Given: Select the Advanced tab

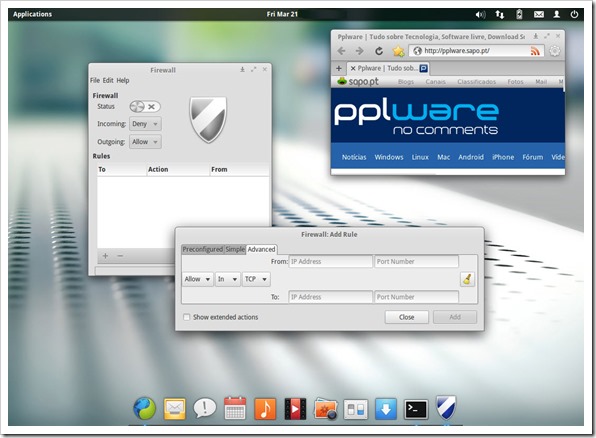Looking at the screenshot, I should coord(262,249).
